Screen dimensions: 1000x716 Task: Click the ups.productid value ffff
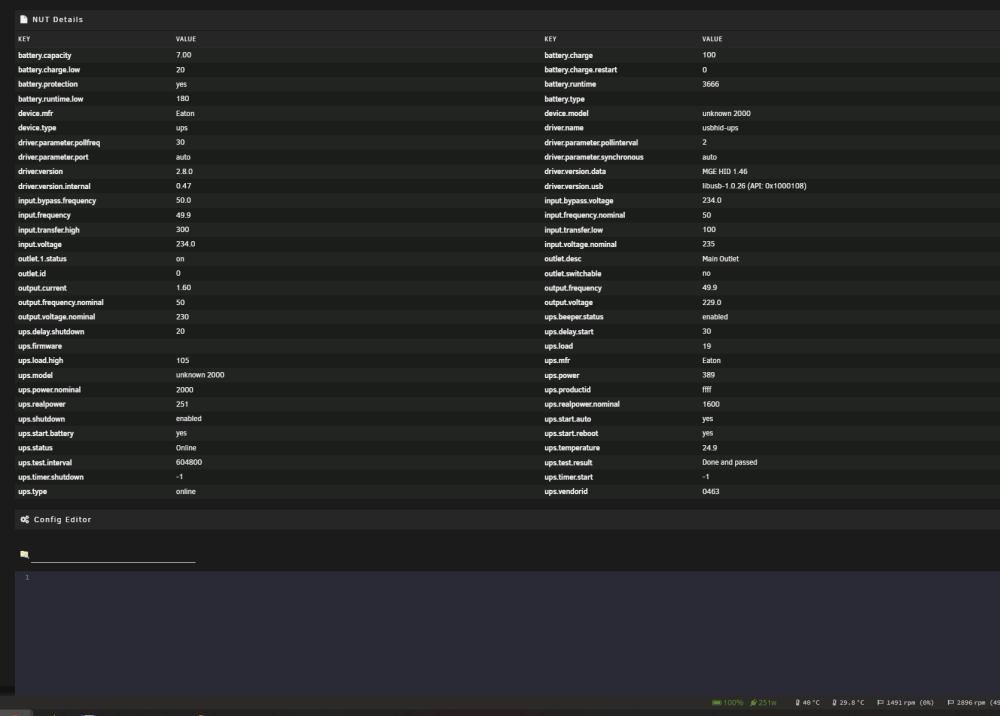[707, 390]
